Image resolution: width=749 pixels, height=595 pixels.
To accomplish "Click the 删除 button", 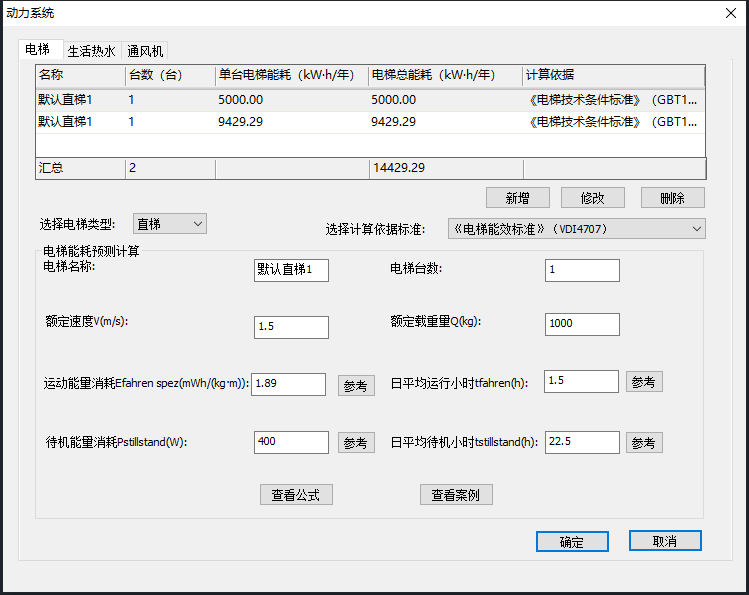I will pyautogui.click(x=673, y=198).
